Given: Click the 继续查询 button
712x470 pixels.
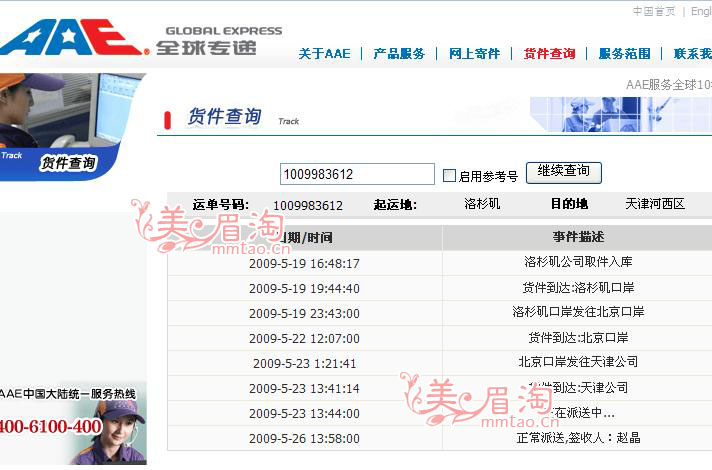Looking at the screenshot, I should click(x=564, y=173).
